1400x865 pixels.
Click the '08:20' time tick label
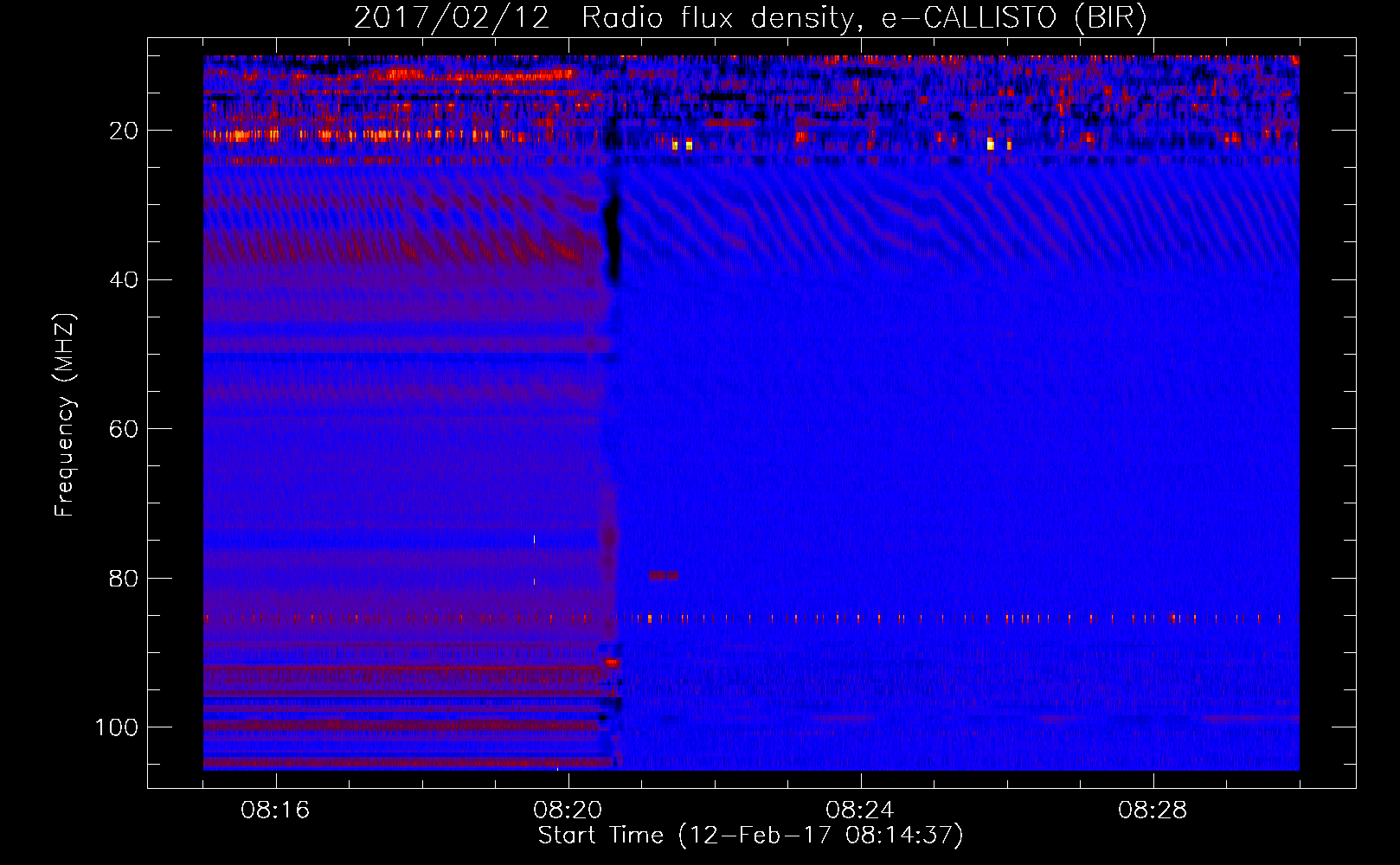point(568,811)
